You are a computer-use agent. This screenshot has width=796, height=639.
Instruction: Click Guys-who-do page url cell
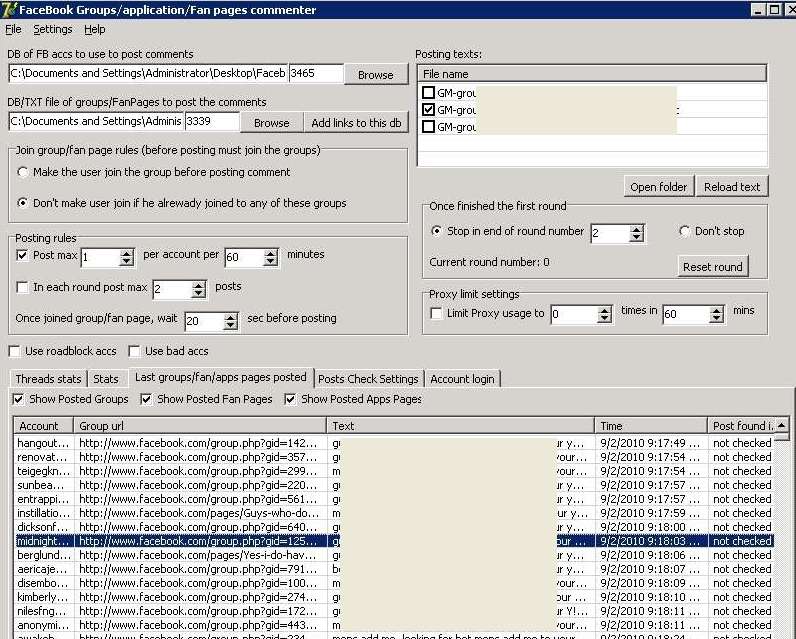pyautogui.click(x=199, y=513)
